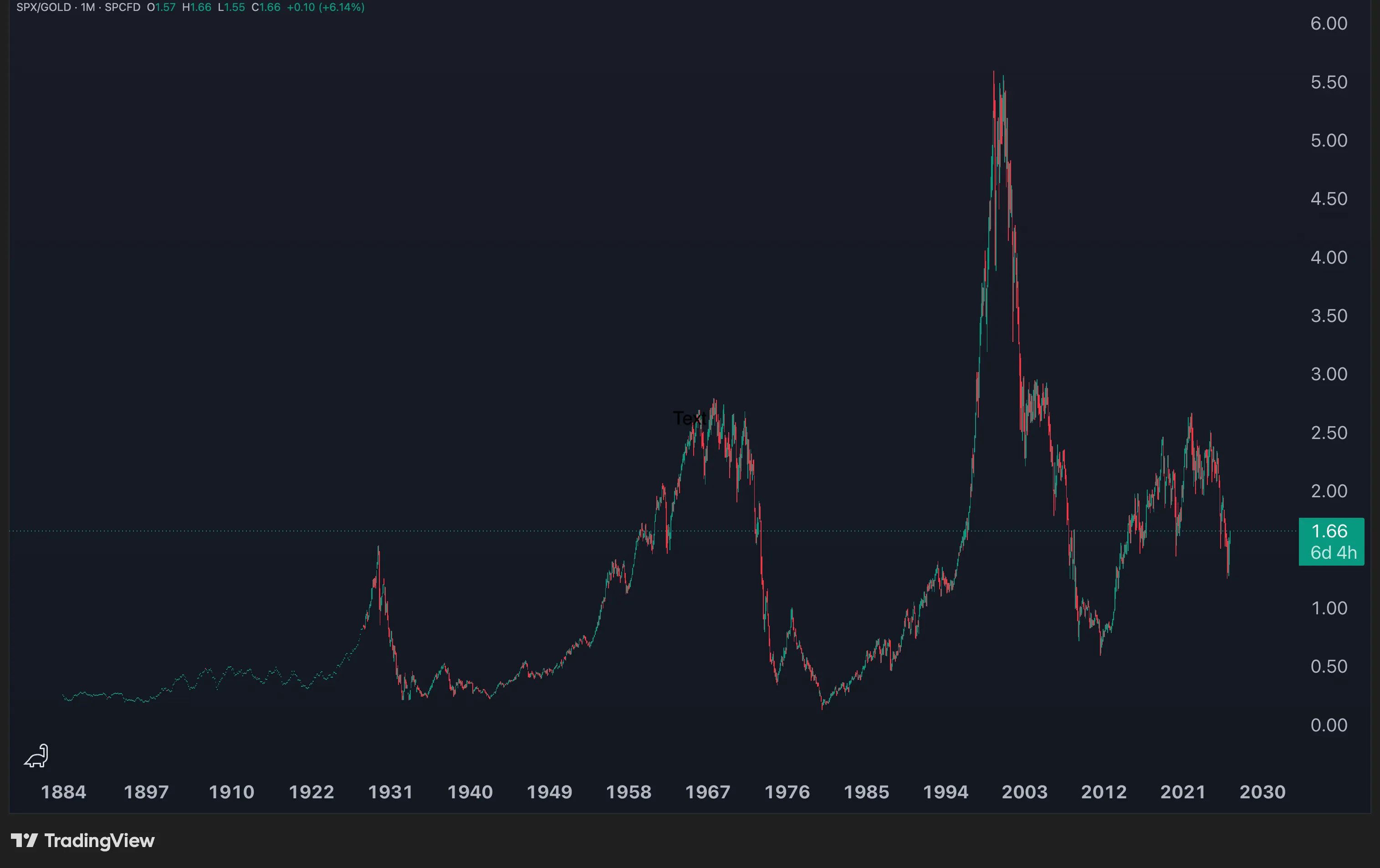Click the 1922 year label
The image size is (1380, 868).
click(311, 792)
